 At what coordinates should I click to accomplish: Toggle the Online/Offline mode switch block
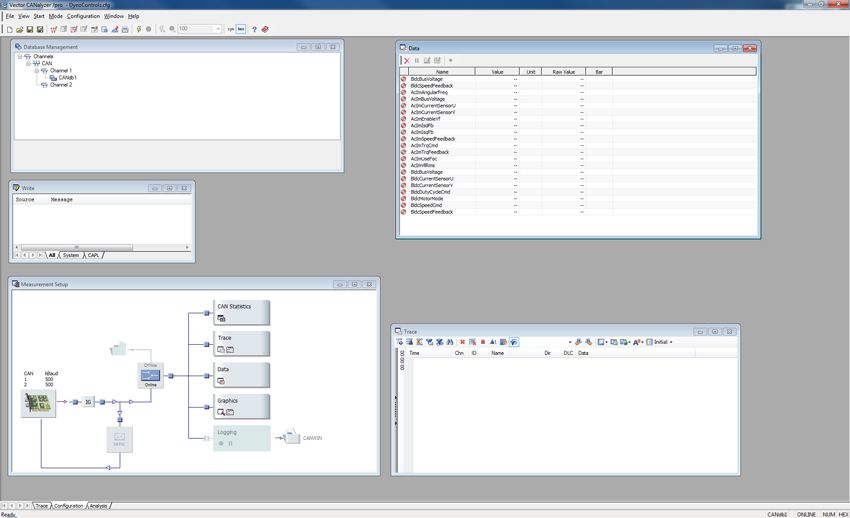point(150,376)
